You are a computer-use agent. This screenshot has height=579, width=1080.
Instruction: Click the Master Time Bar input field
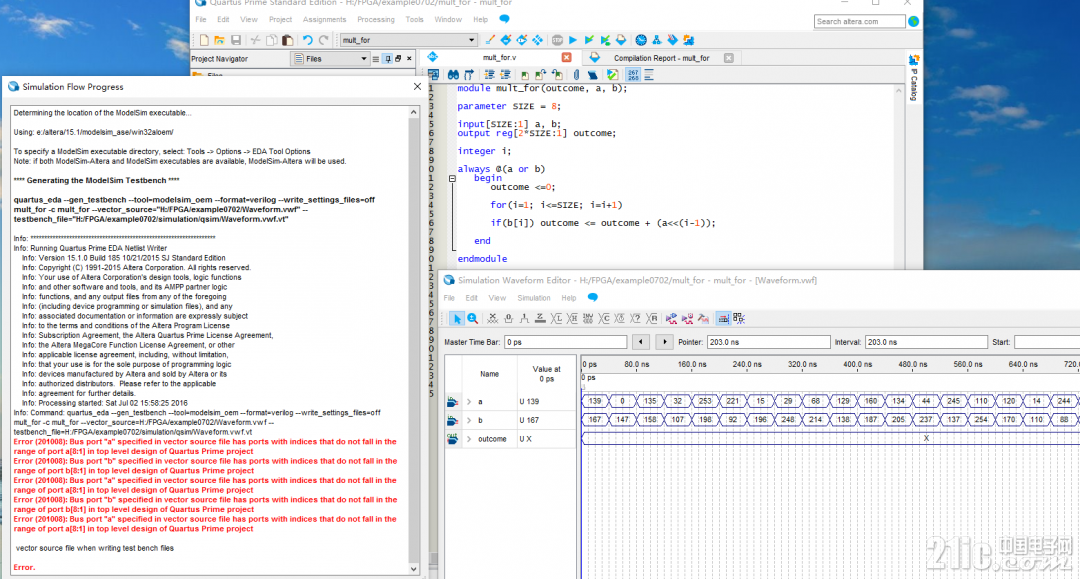(565, 341)
